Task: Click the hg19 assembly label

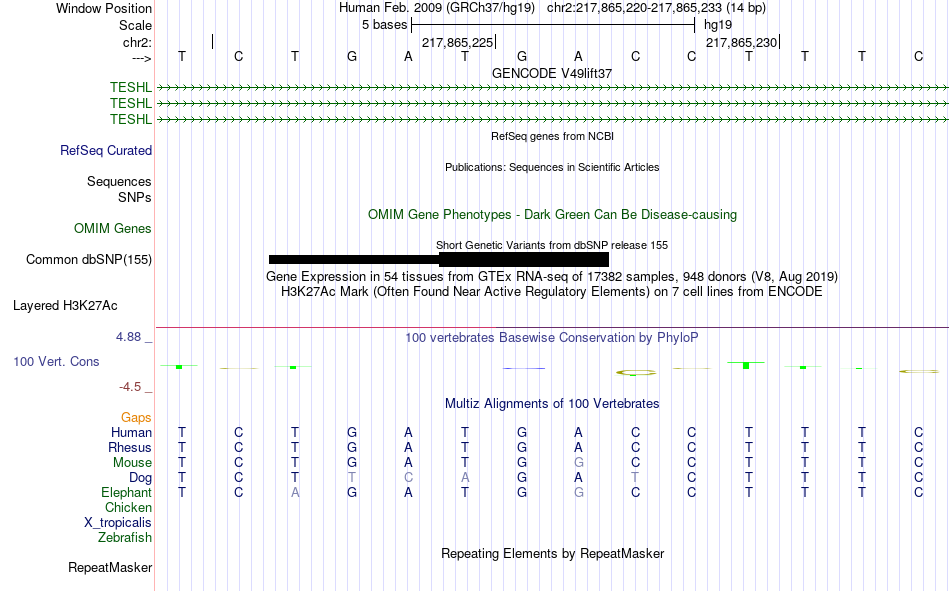Action: 718,25
